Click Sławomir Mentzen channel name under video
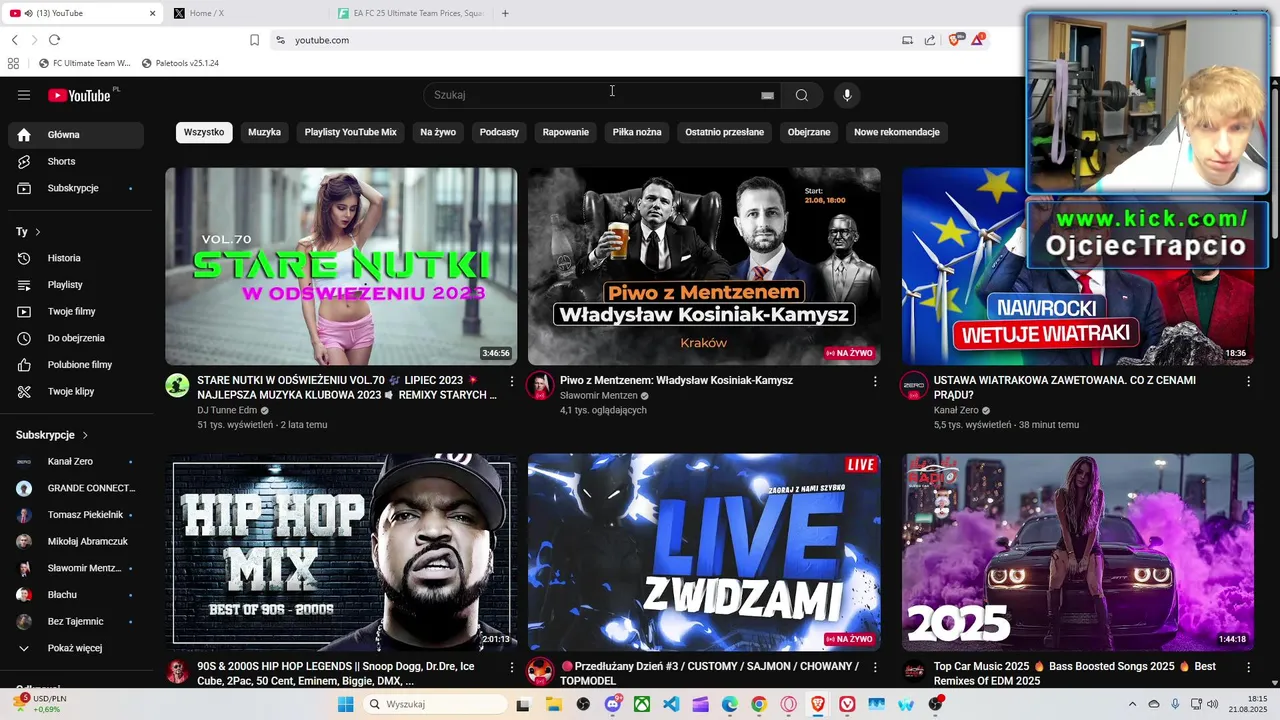Viewport: 1280px width, 720px height. pos(598,396)
